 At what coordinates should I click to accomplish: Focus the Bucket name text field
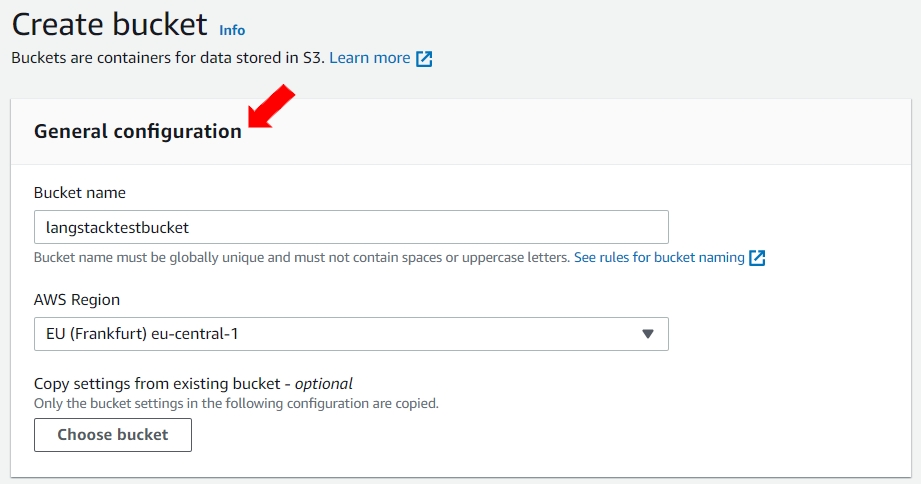click(350, 227)
